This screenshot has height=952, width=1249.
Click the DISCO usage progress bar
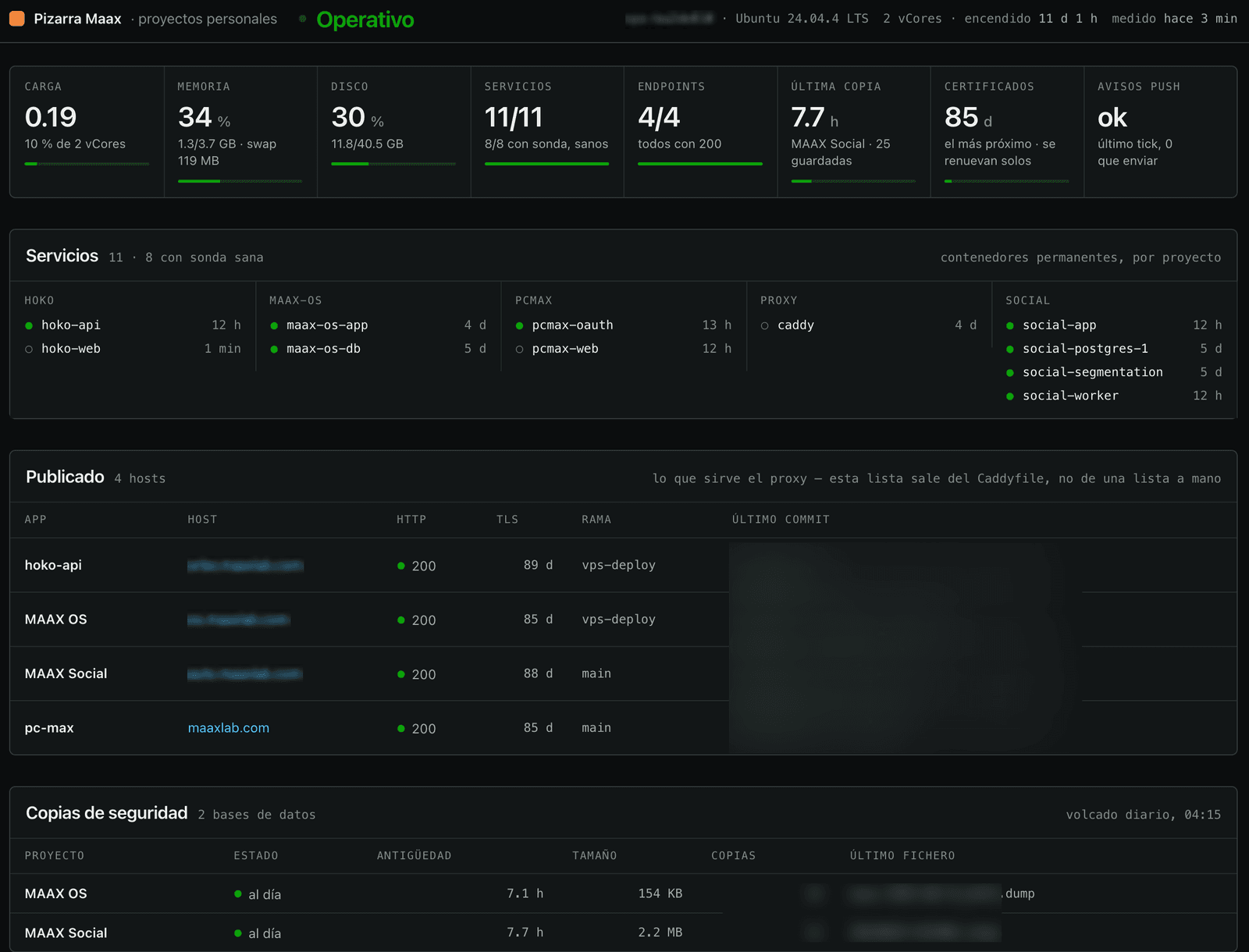393,164
